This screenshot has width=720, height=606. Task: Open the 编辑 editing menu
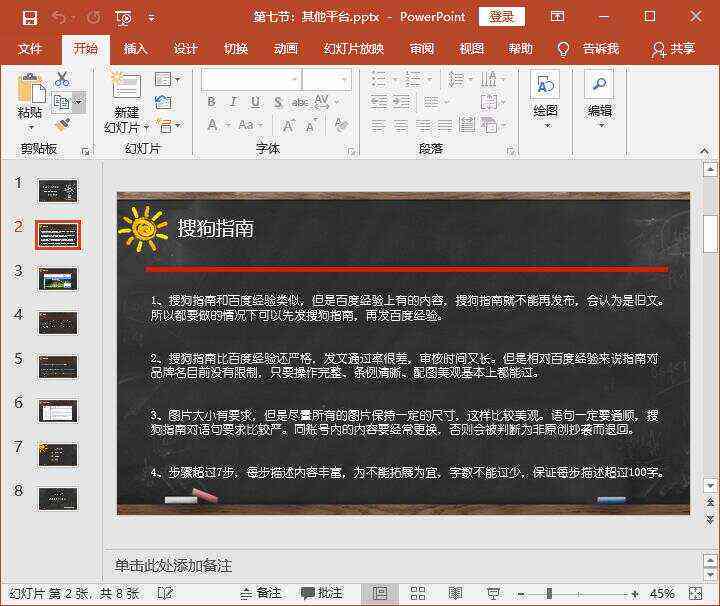tap(599, 99)
